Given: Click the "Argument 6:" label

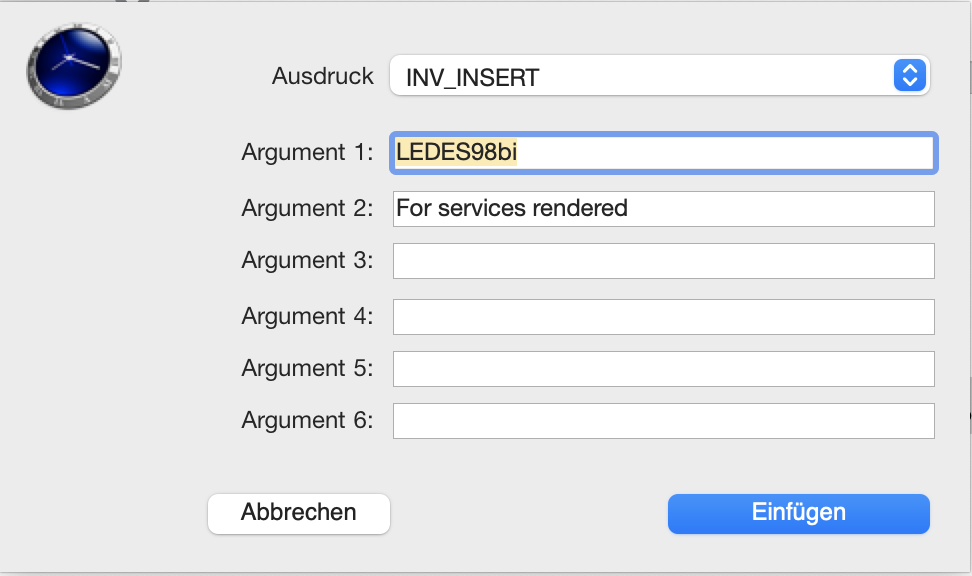Looking at the screenshot, I should point(307,420).
